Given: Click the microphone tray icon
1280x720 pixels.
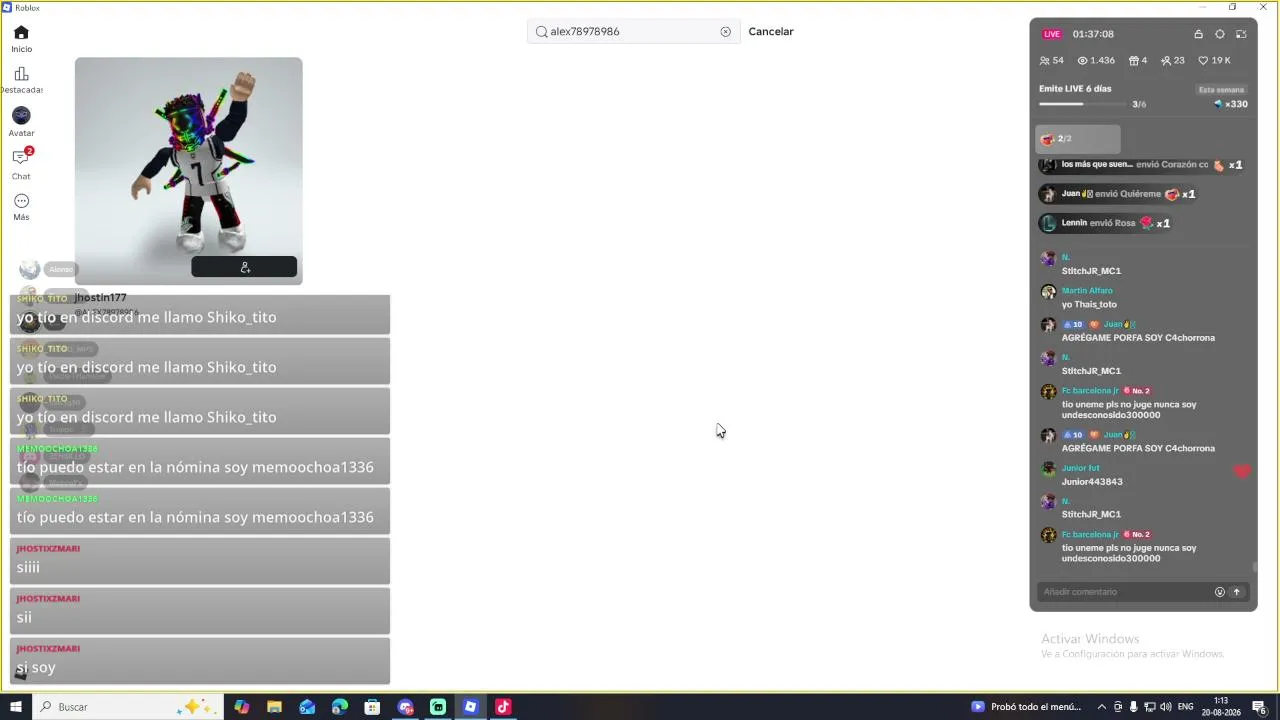Looking at the screenshot, I should pyautogui.click(x=1134, y=707).
